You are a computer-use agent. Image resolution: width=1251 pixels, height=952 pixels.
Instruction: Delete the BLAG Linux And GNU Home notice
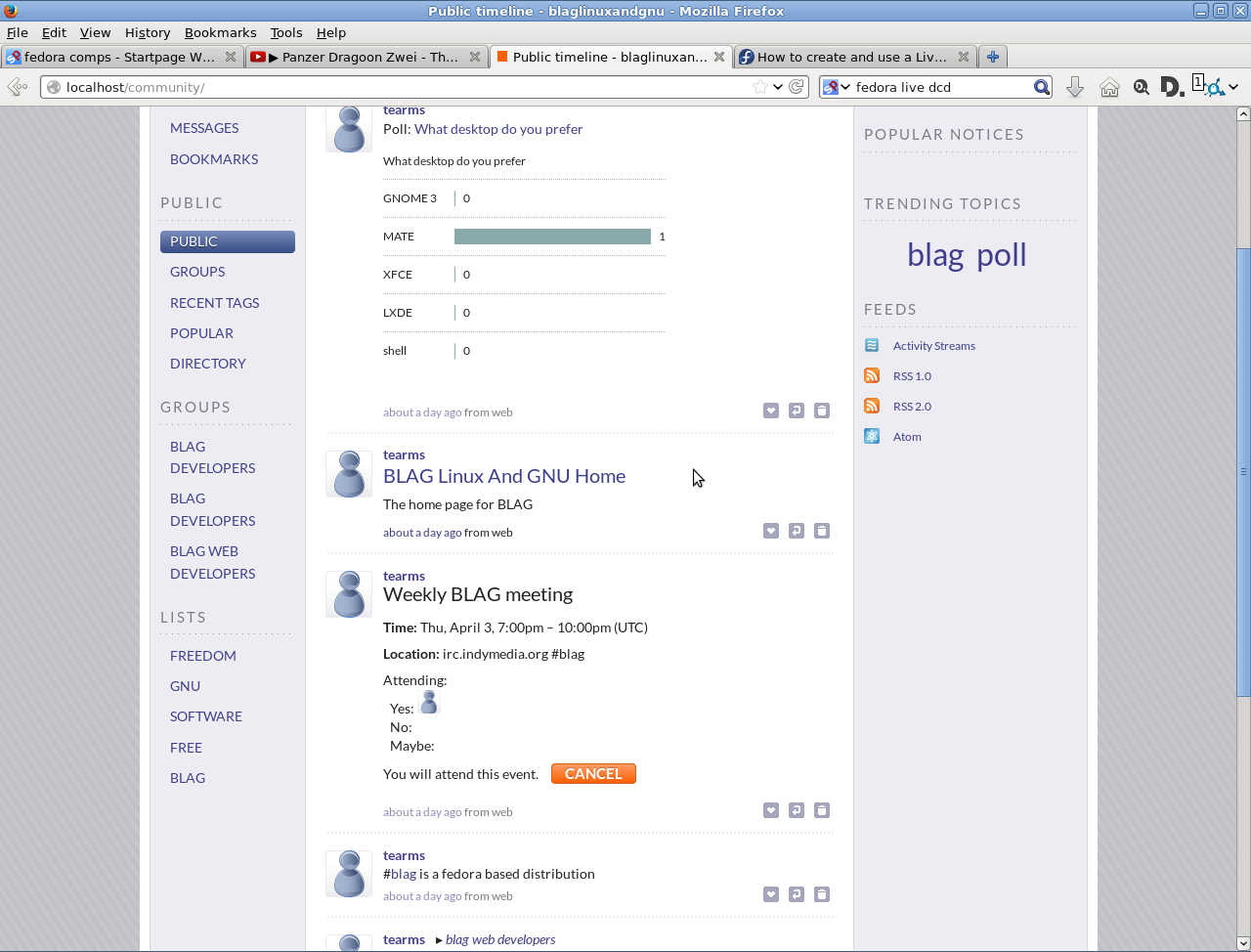[822, 531]
